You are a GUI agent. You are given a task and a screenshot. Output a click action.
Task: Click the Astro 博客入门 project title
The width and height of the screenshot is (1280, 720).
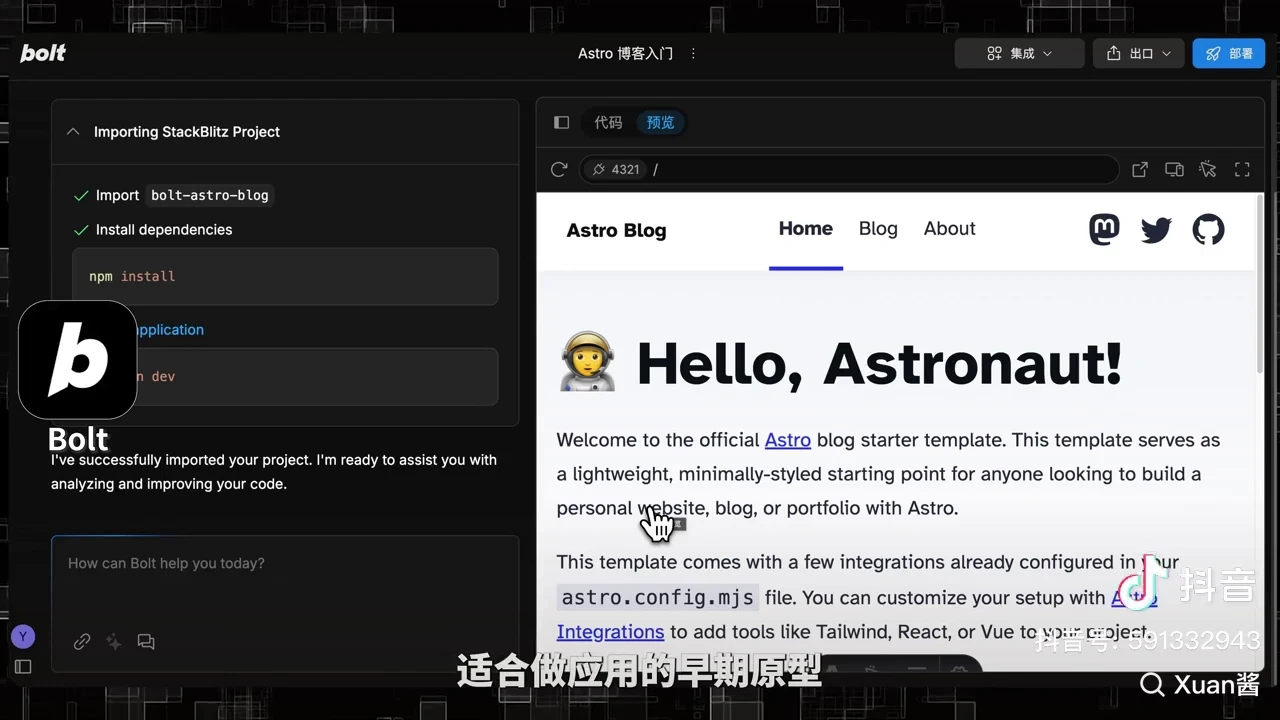(625, 53)
